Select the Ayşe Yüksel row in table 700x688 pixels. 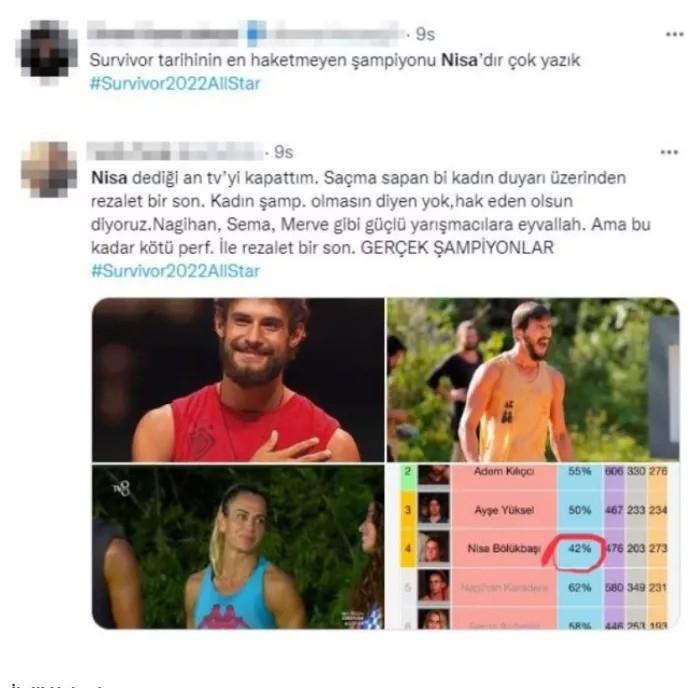pyautogui.click(x=533, y=510)
